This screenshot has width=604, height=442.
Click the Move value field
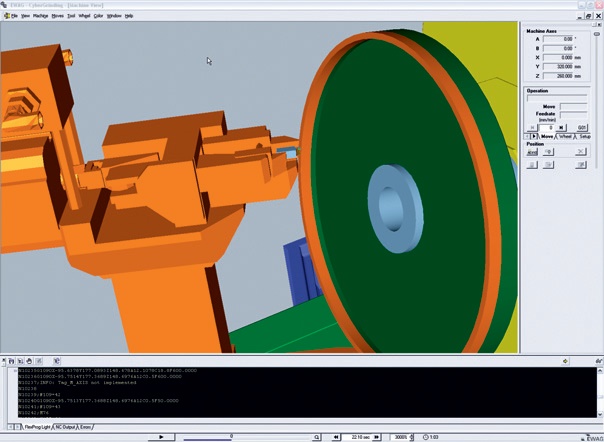[x=573, y=106]
